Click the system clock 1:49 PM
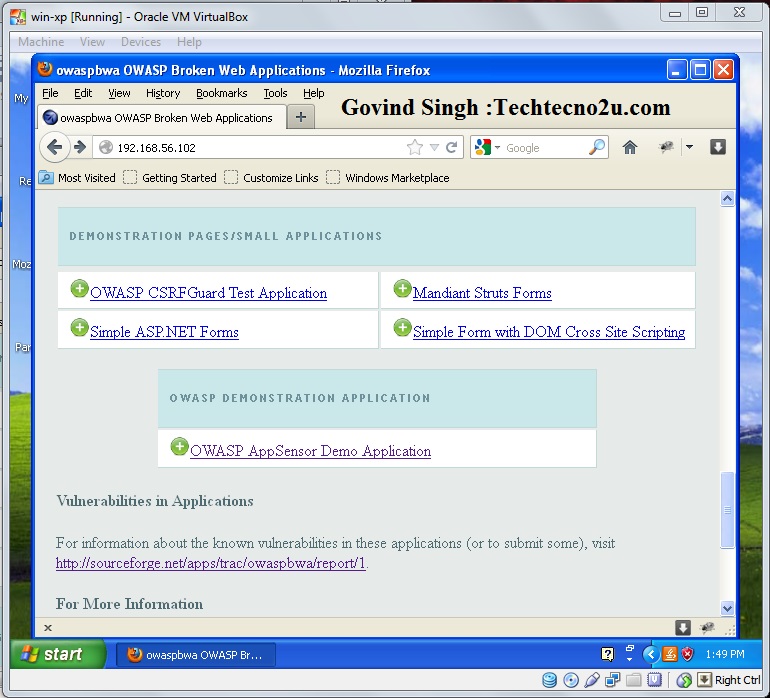 click(725, 654)
